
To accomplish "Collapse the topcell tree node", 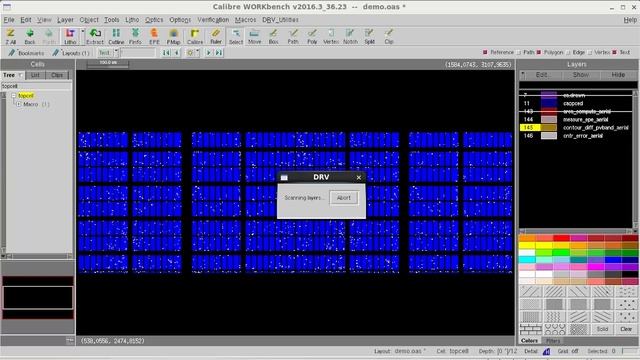I will click(13, 96).
